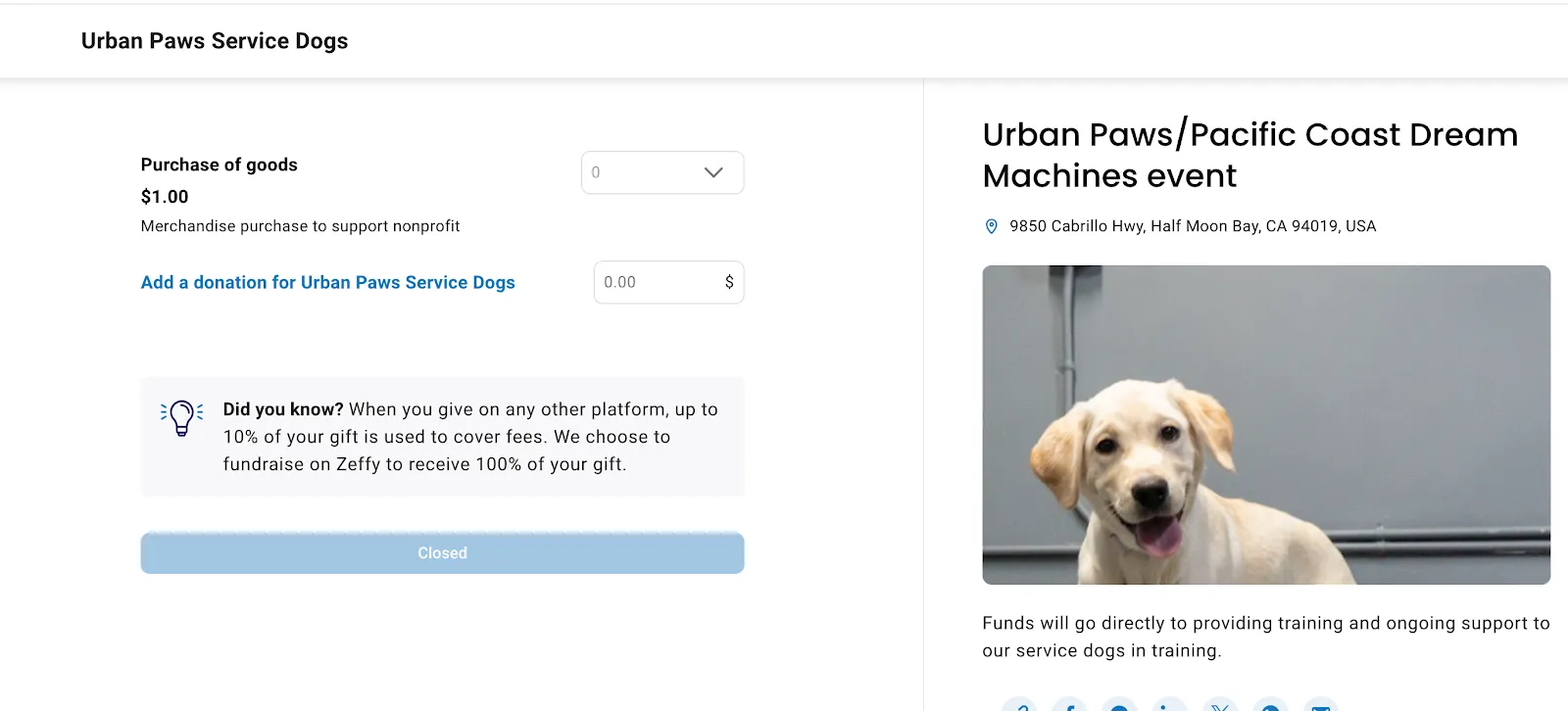
Task: Focus the donation amount field showing 0.00
Action: point(668,282)
